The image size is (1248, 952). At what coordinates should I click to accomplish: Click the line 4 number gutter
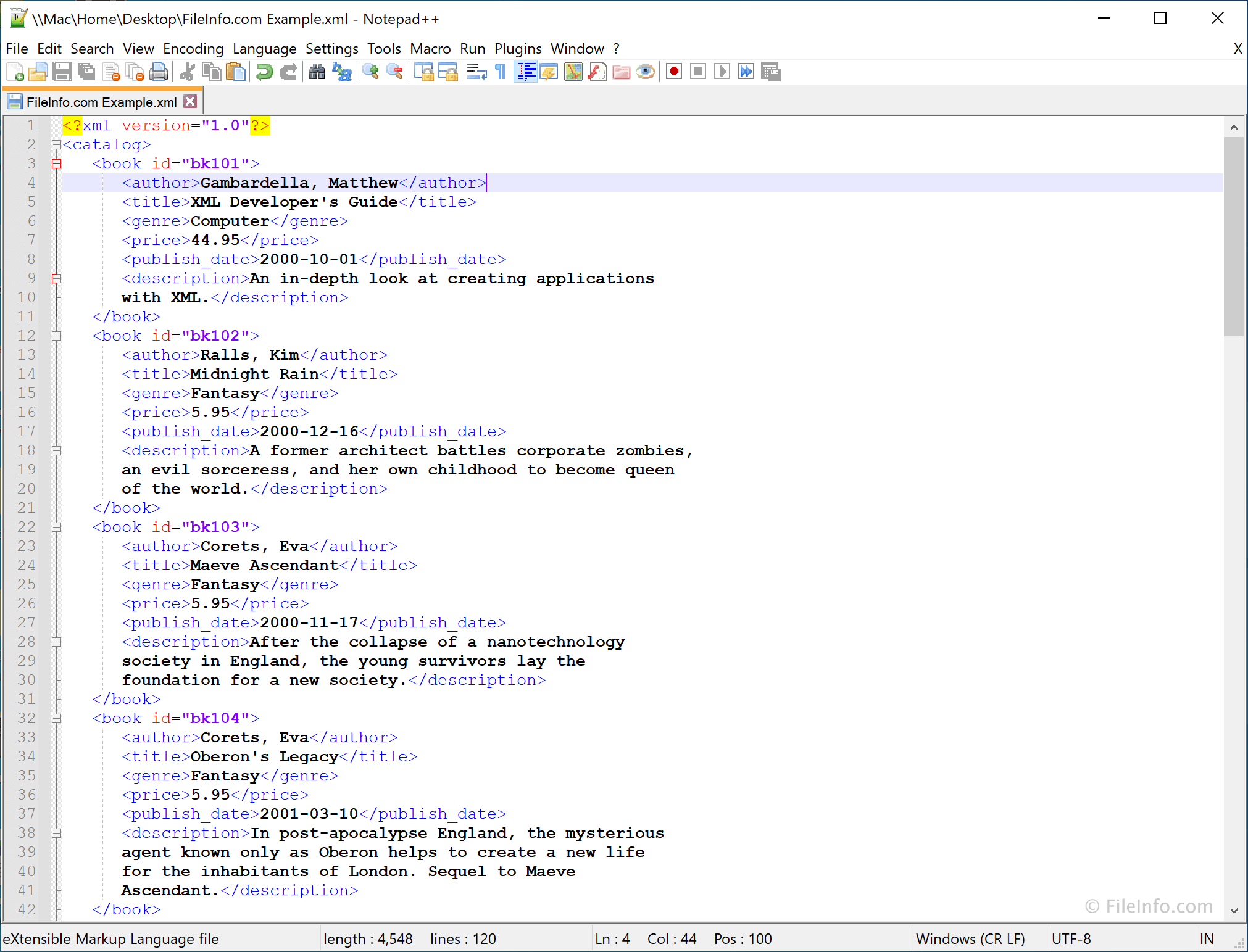(x=32, y=182)
